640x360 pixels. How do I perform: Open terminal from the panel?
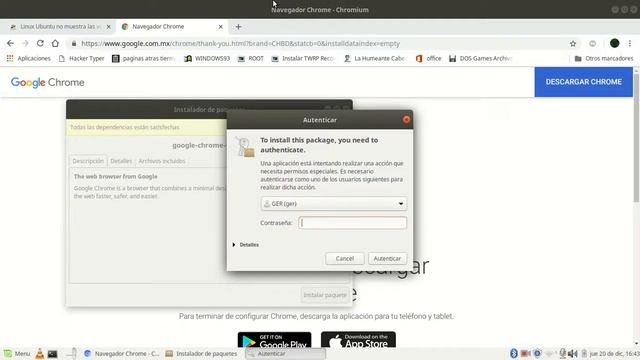coord(53,354)
